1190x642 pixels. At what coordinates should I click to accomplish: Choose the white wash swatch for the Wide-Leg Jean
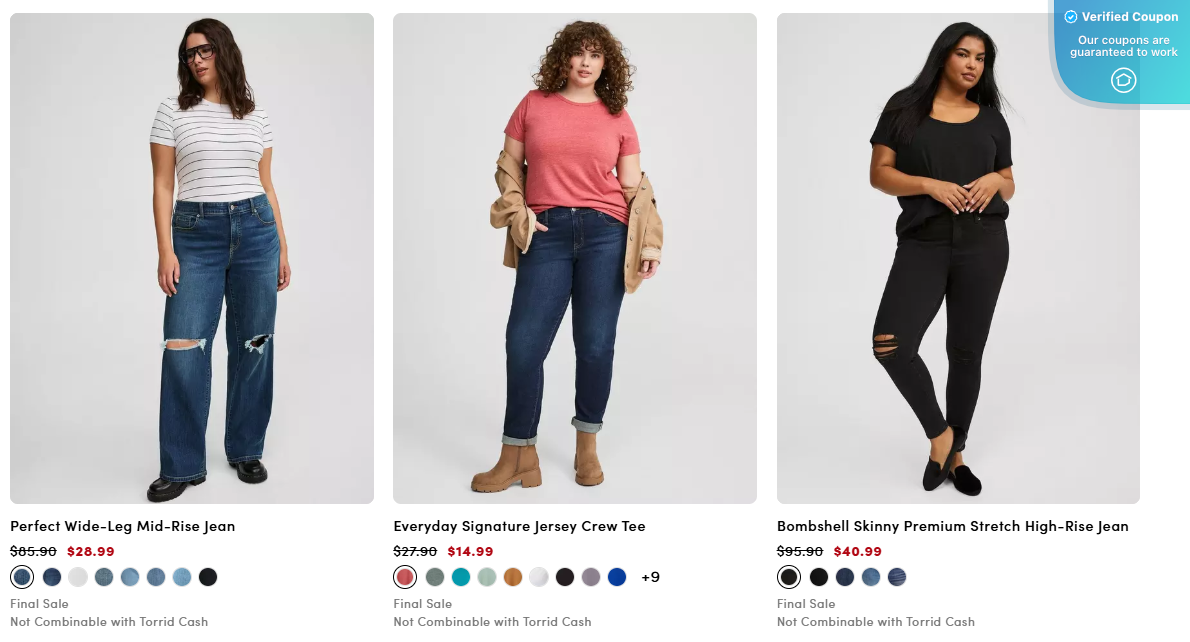pos(76,577)
